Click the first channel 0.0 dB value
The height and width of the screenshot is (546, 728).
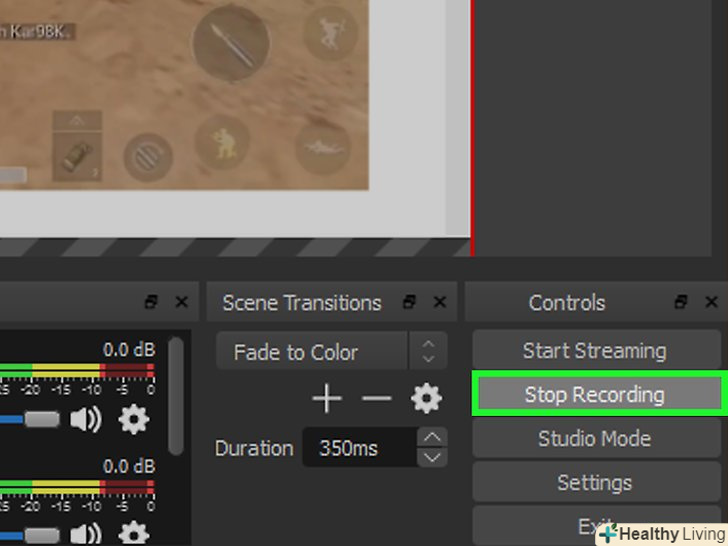click(129, 350)
